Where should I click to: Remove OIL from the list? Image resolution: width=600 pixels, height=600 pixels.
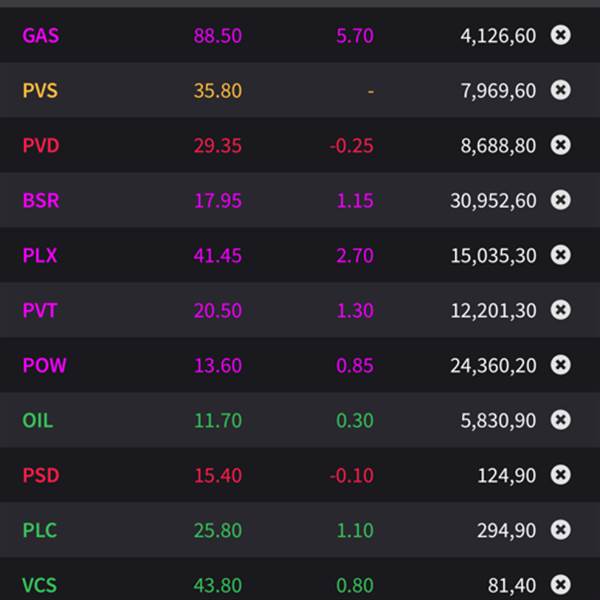coord(561,421)
